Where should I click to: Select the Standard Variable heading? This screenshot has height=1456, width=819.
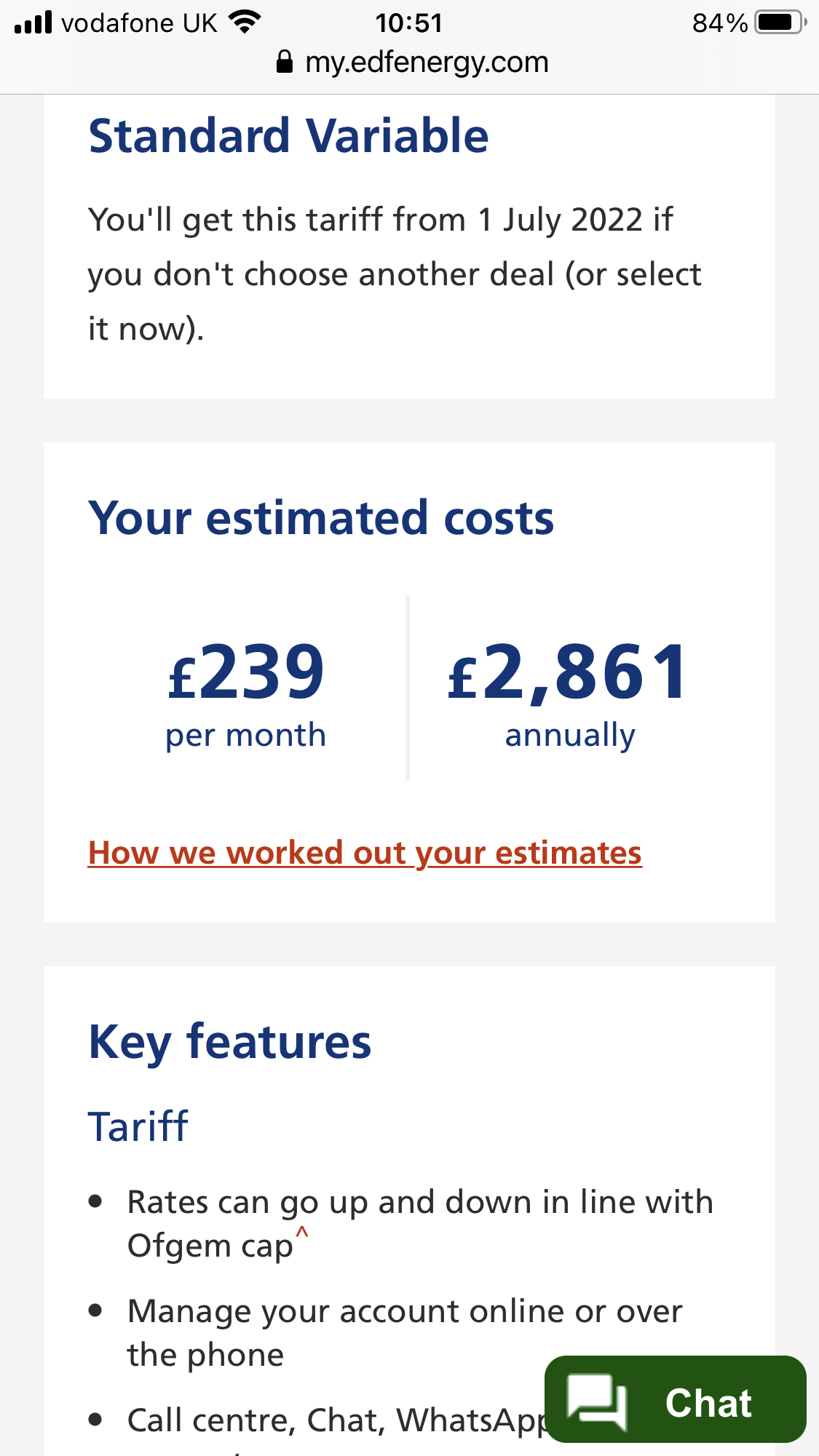click(x=288, y=136)
